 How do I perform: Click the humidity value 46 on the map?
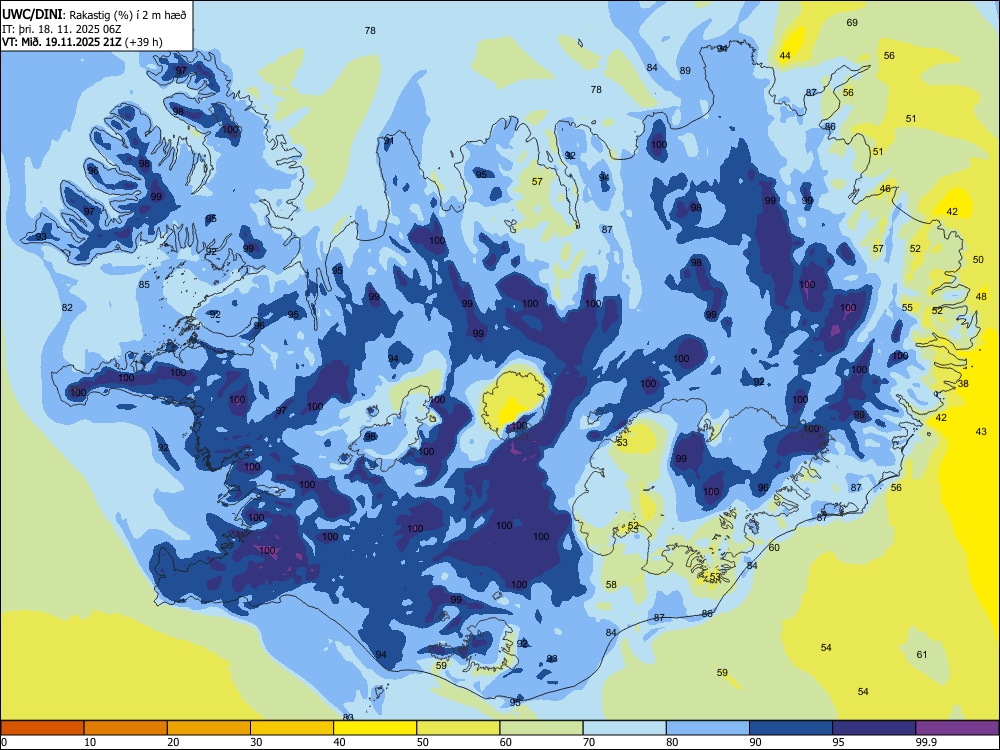(885, 189)
